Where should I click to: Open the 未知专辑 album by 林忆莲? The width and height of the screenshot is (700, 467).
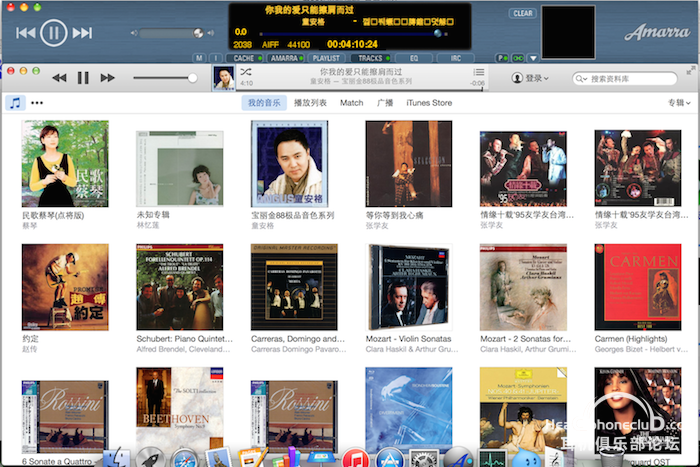coord(179,169)
